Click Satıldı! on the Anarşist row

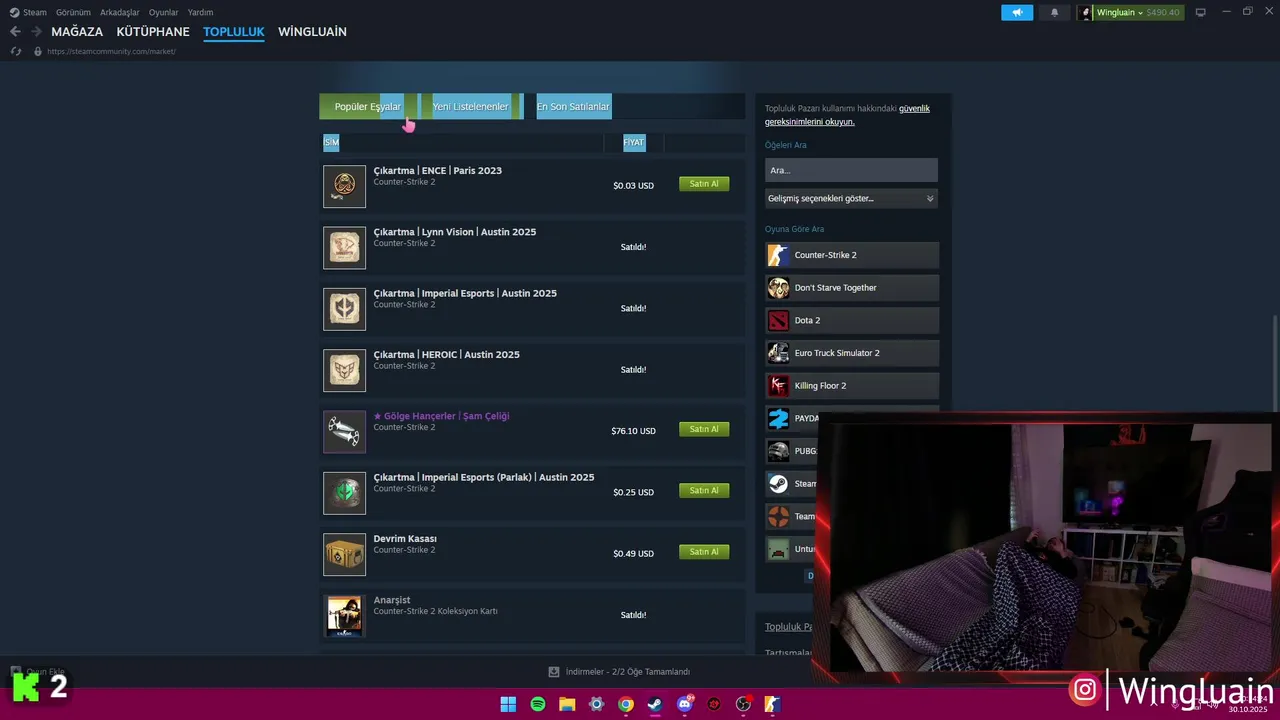tap(633, 615)
